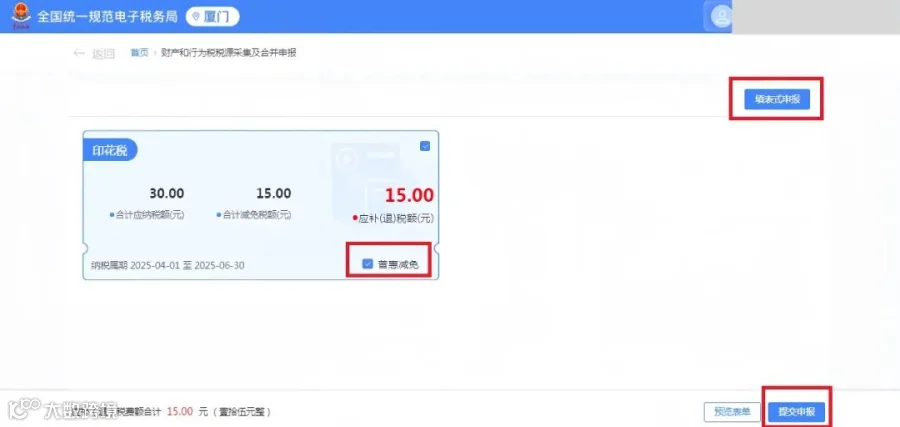Screen dimensions: 900x427
Task: Select the 印花税 tag label
Action: (x=110, y=150)
